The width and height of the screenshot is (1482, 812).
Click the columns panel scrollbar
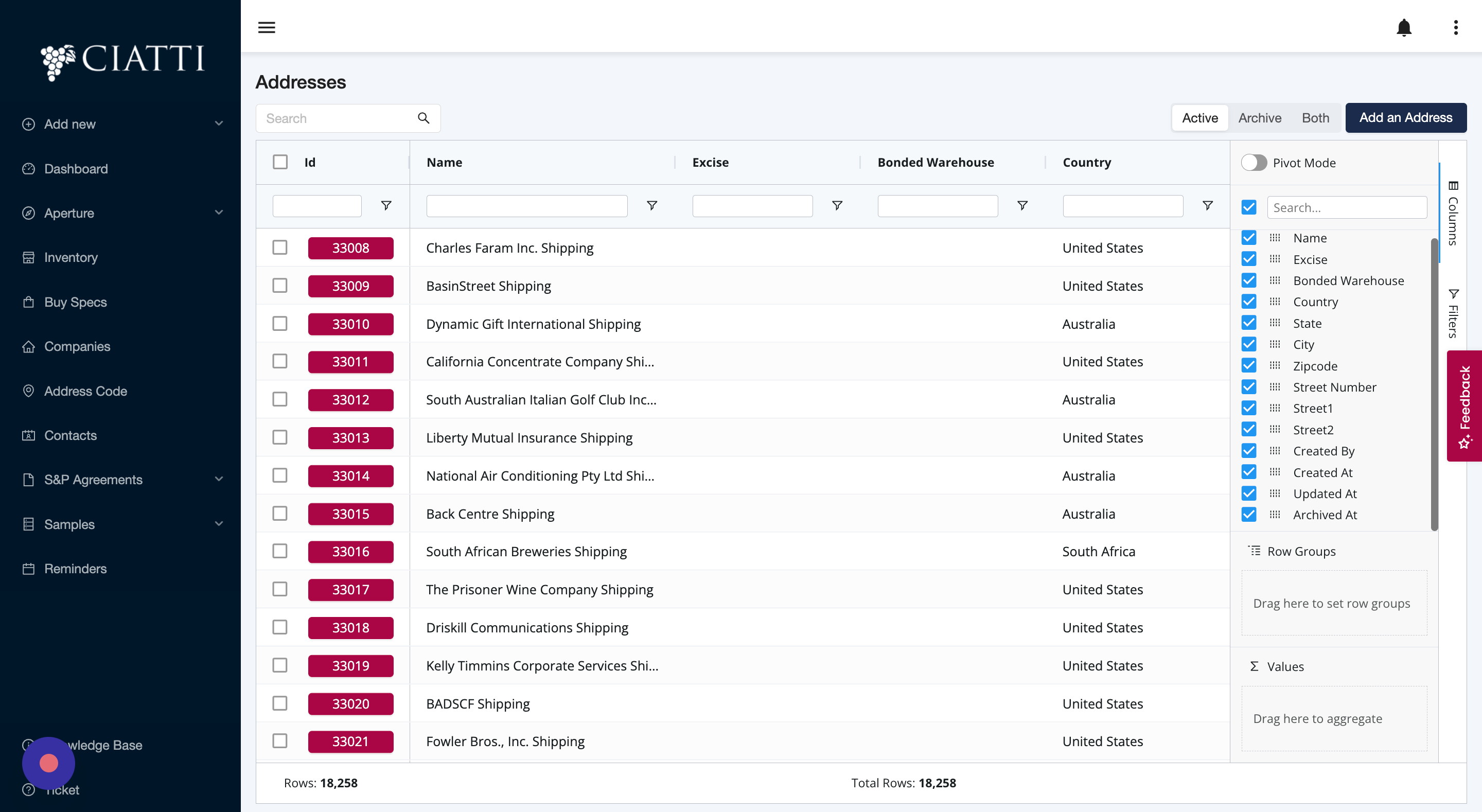tap(1434, 384)
